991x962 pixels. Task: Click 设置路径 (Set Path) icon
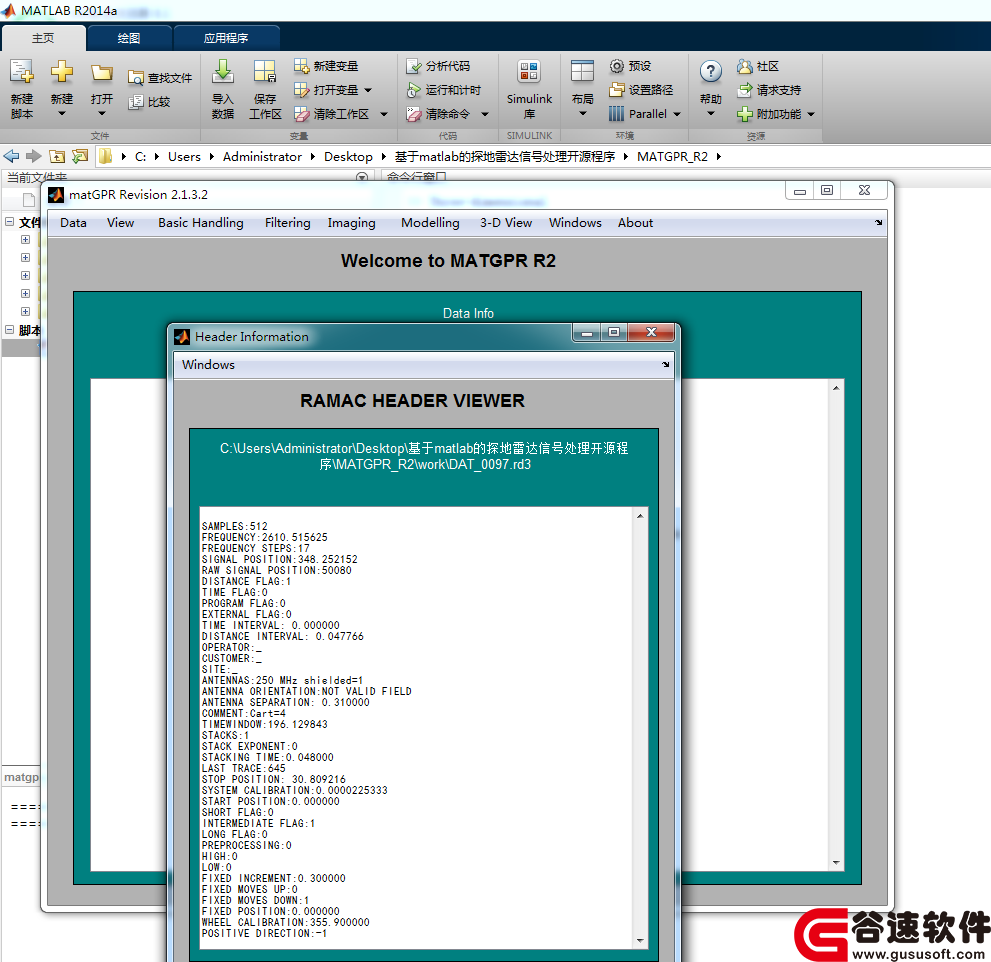click(616, 90)
